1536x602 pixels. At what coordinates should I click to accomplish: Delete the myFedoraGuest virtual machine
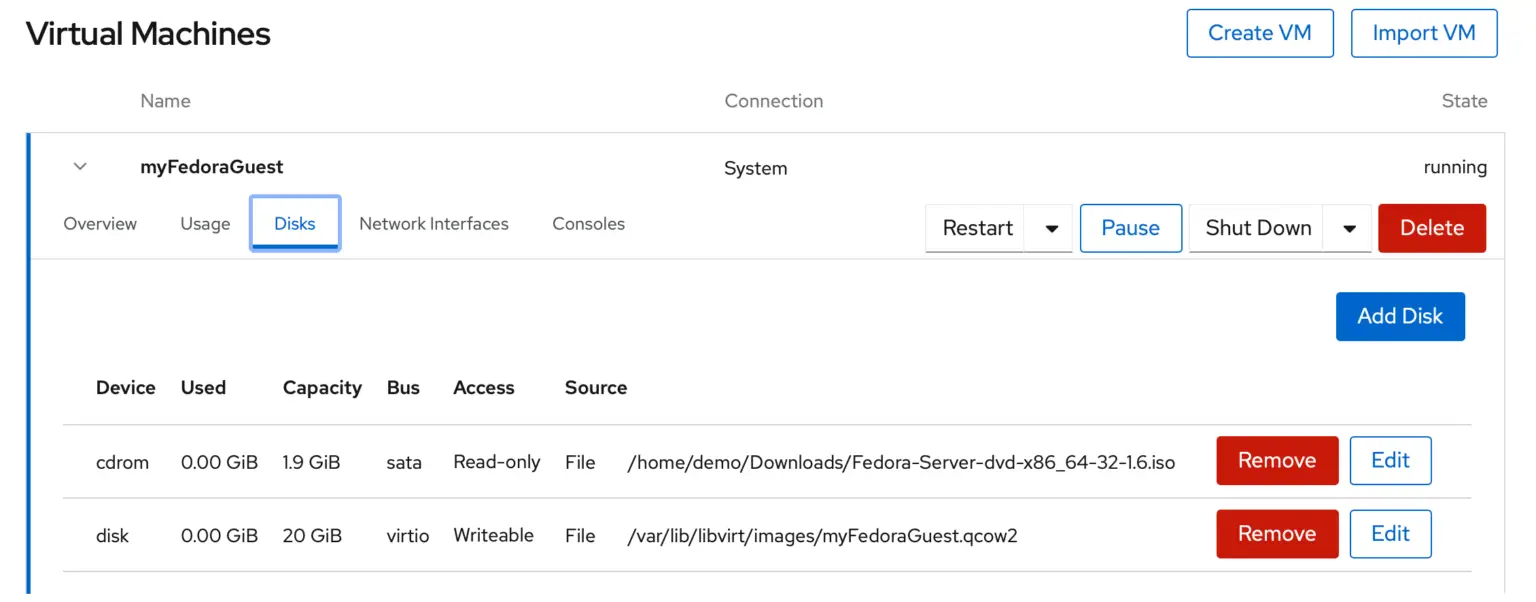pos(1431,228)
